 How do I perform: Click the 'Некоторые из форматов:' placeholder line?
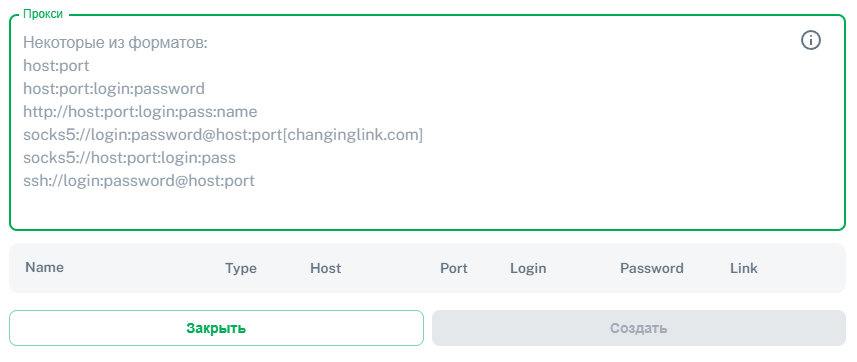[x=115, y=43]
